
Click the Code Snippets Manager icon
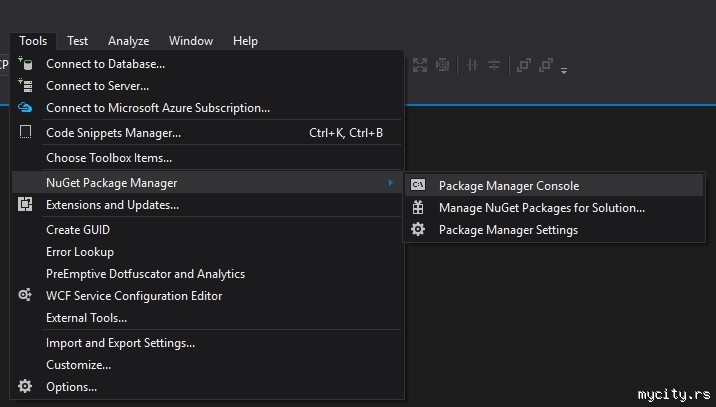(x=26, y=132)
